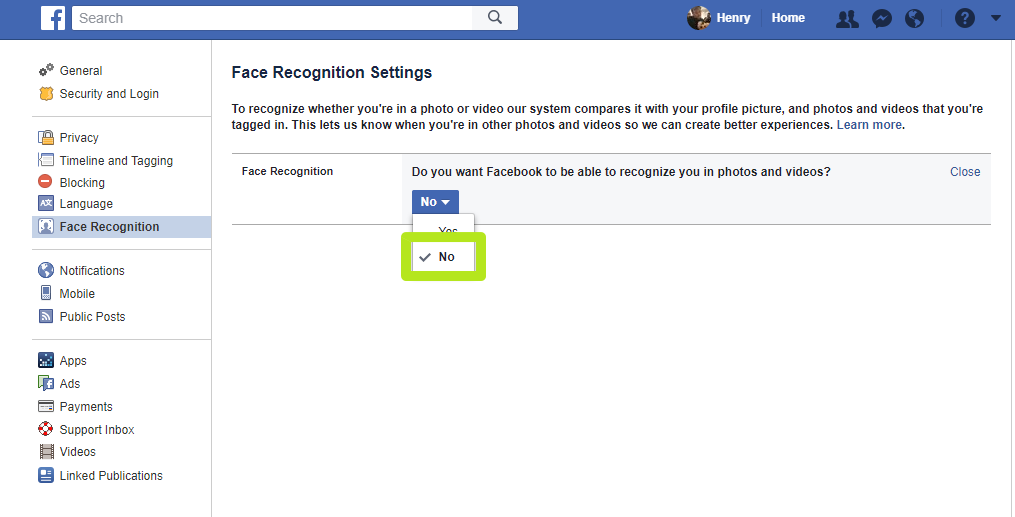Click the General gears icon in sidebar

point(46,71)
